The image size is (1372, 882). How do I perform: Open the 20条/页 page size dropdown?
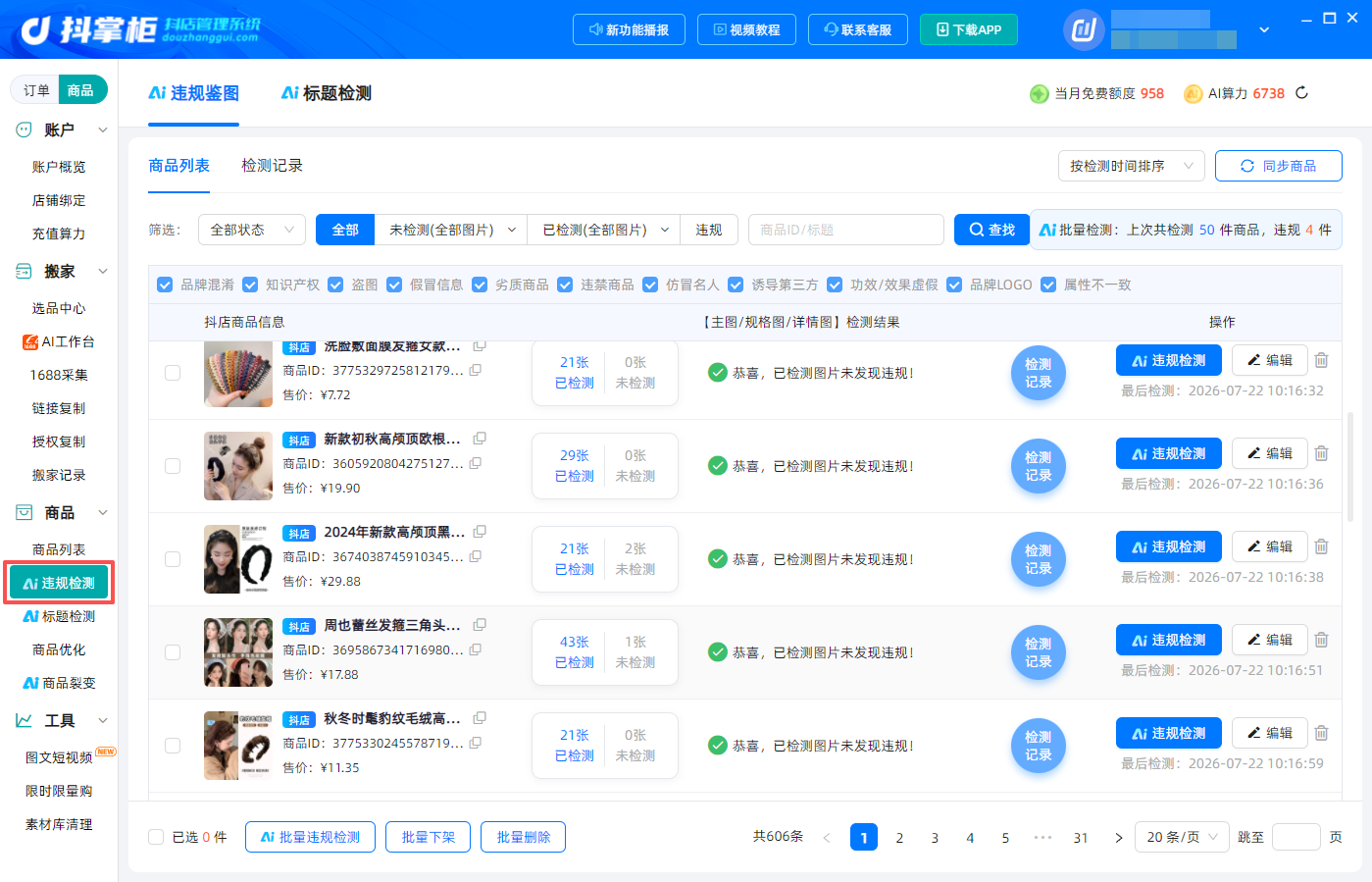[x=1182, y=837]
